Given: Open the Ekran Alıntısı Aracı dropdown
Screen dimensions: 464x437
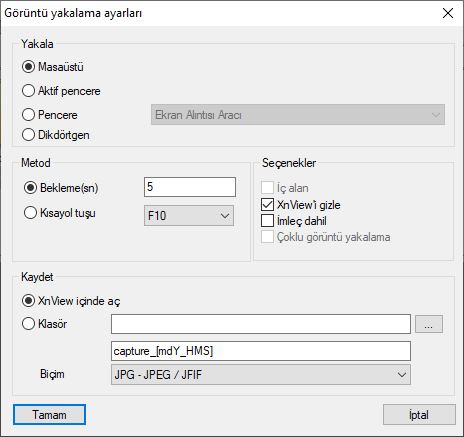Looking at the screenshot, I should point(298,115).
